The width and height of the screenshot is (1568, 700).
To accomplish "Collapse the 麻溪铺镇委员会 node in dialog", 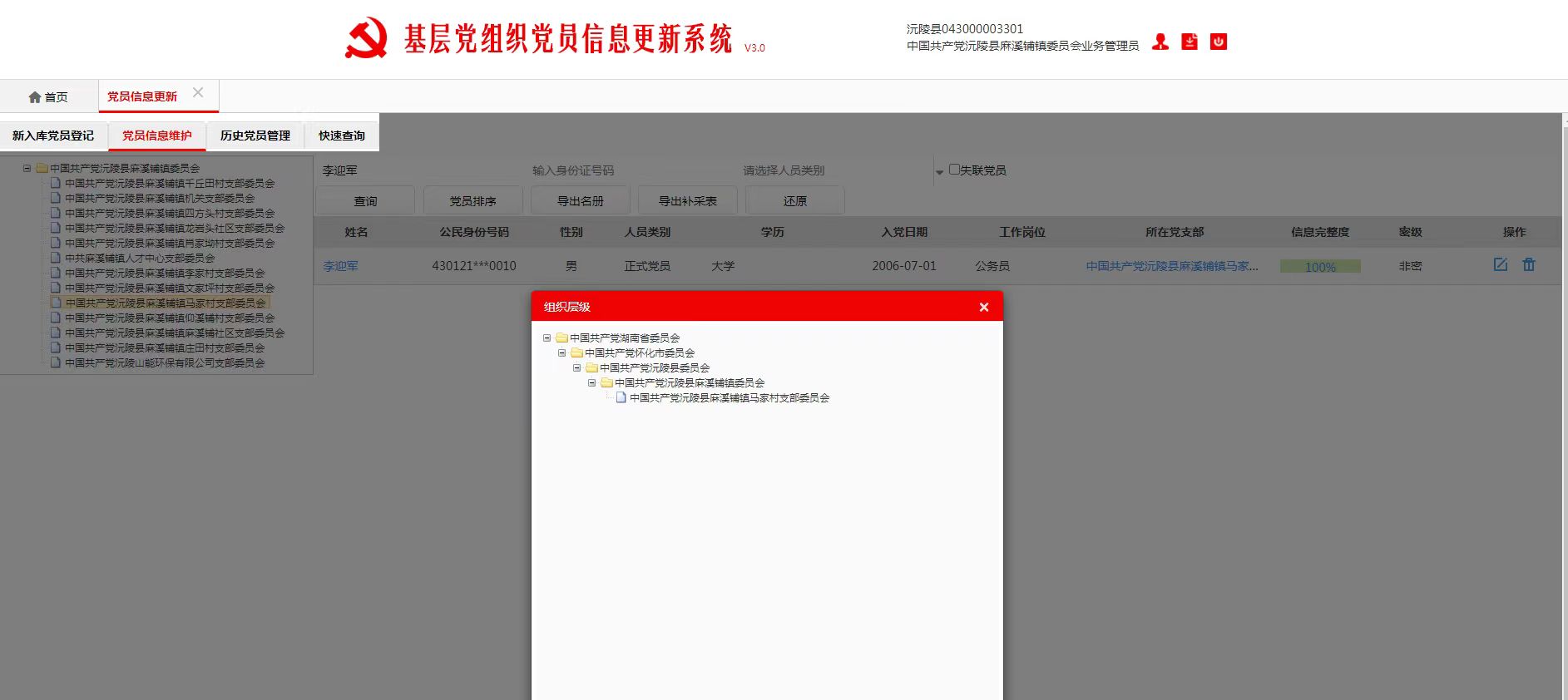I will click(591, 382).
